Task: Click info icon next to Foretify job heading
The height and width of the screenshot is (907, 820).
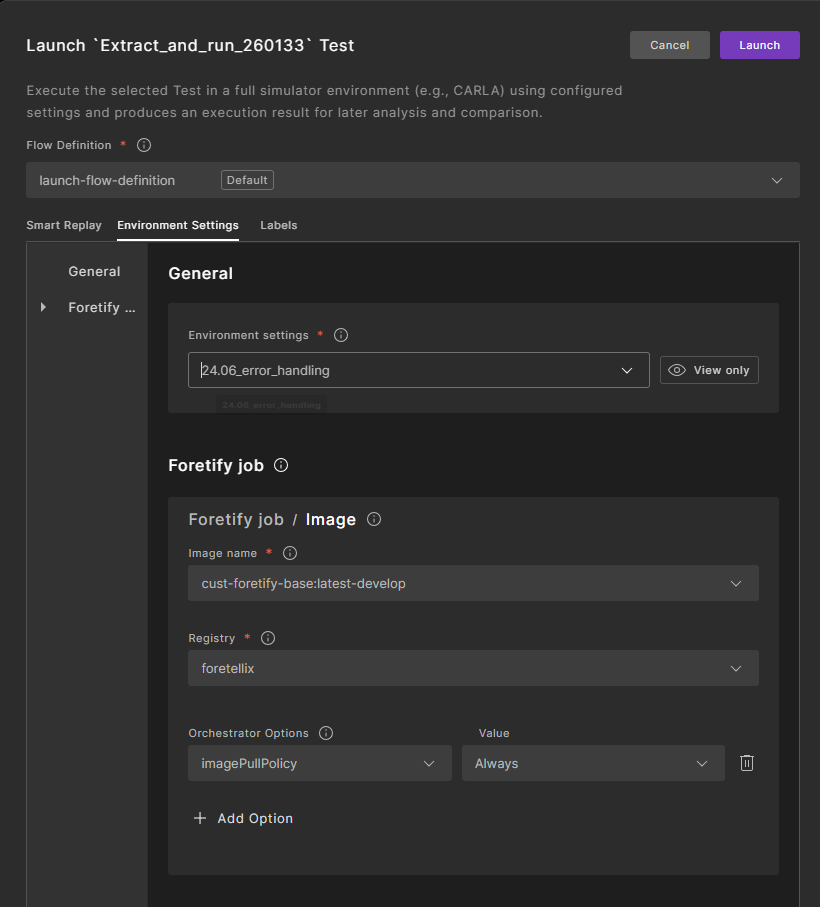Action: click(x=281, y=465)
